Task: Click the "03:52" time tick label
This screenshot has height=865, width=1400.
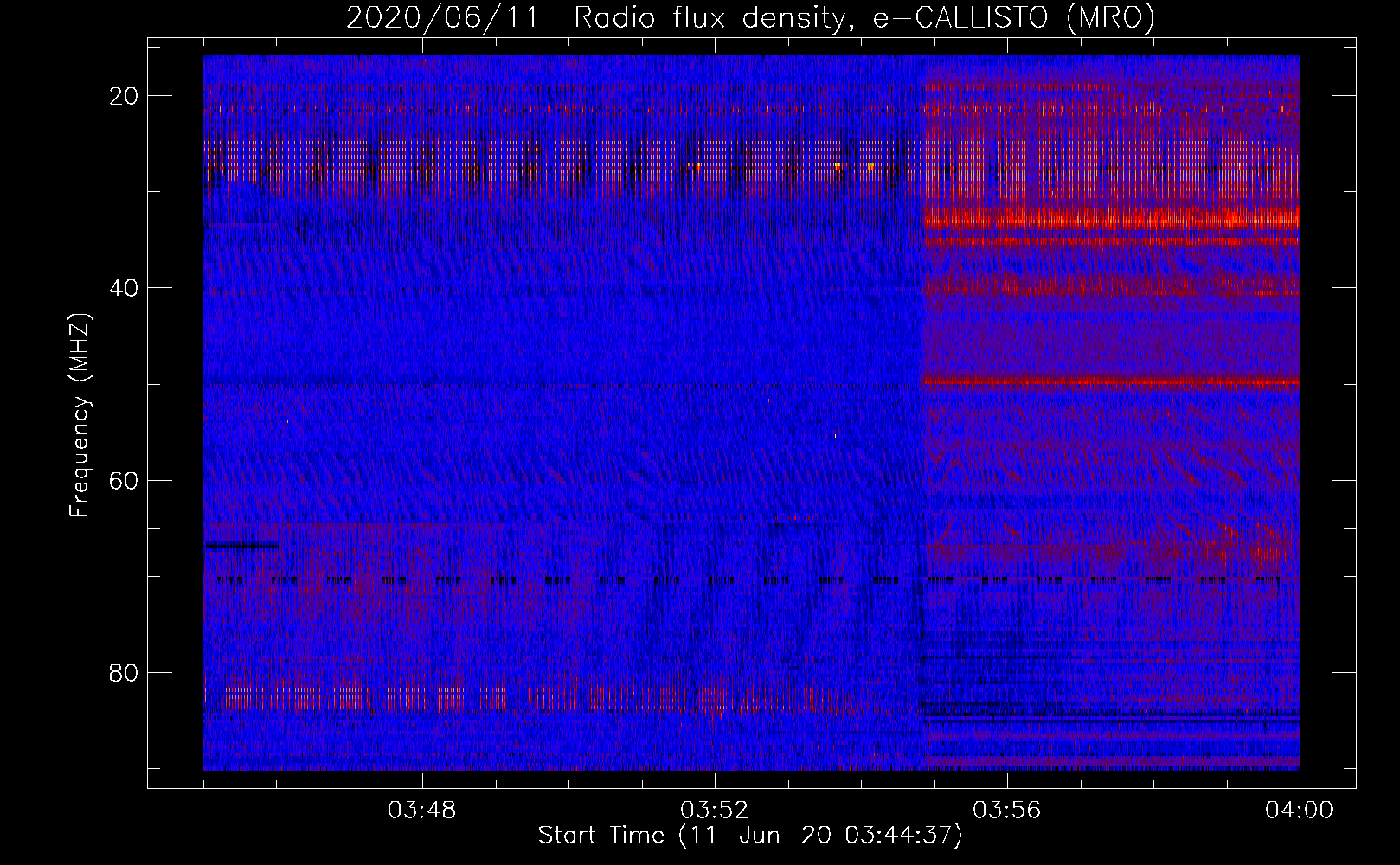Action: (715, 811)
